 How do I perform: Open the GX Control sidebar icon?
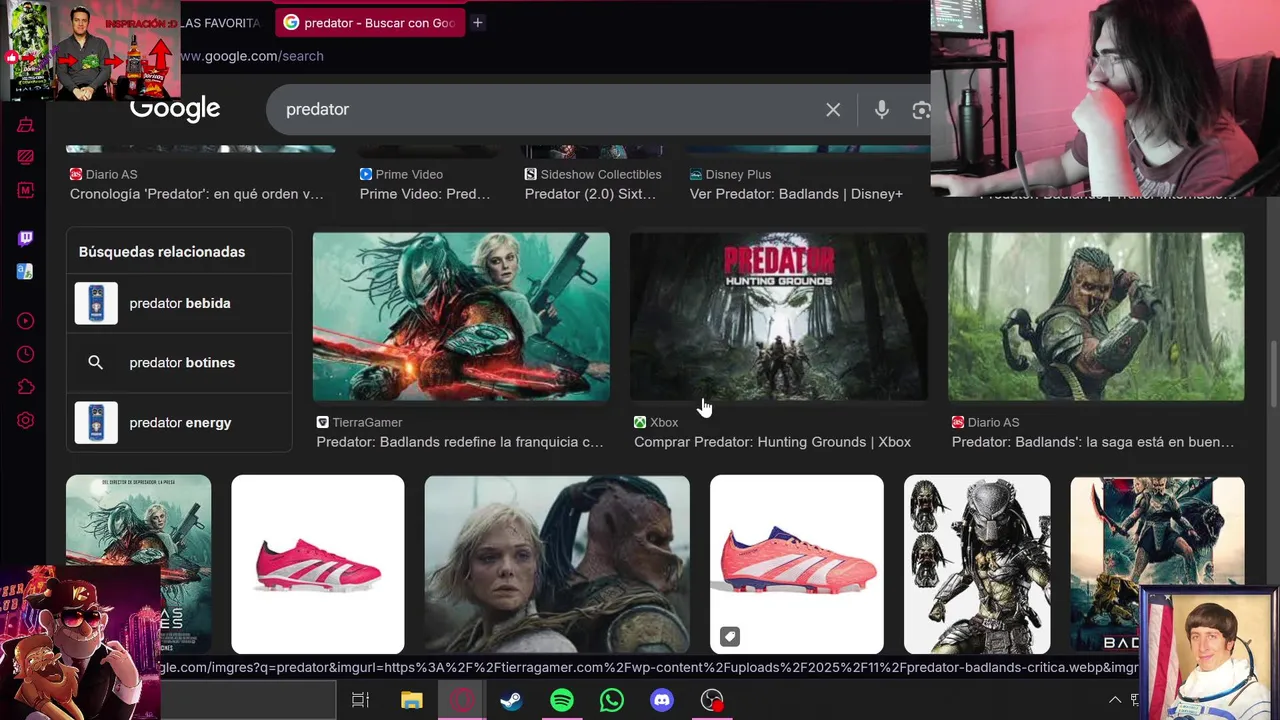(x=26, y=157)
